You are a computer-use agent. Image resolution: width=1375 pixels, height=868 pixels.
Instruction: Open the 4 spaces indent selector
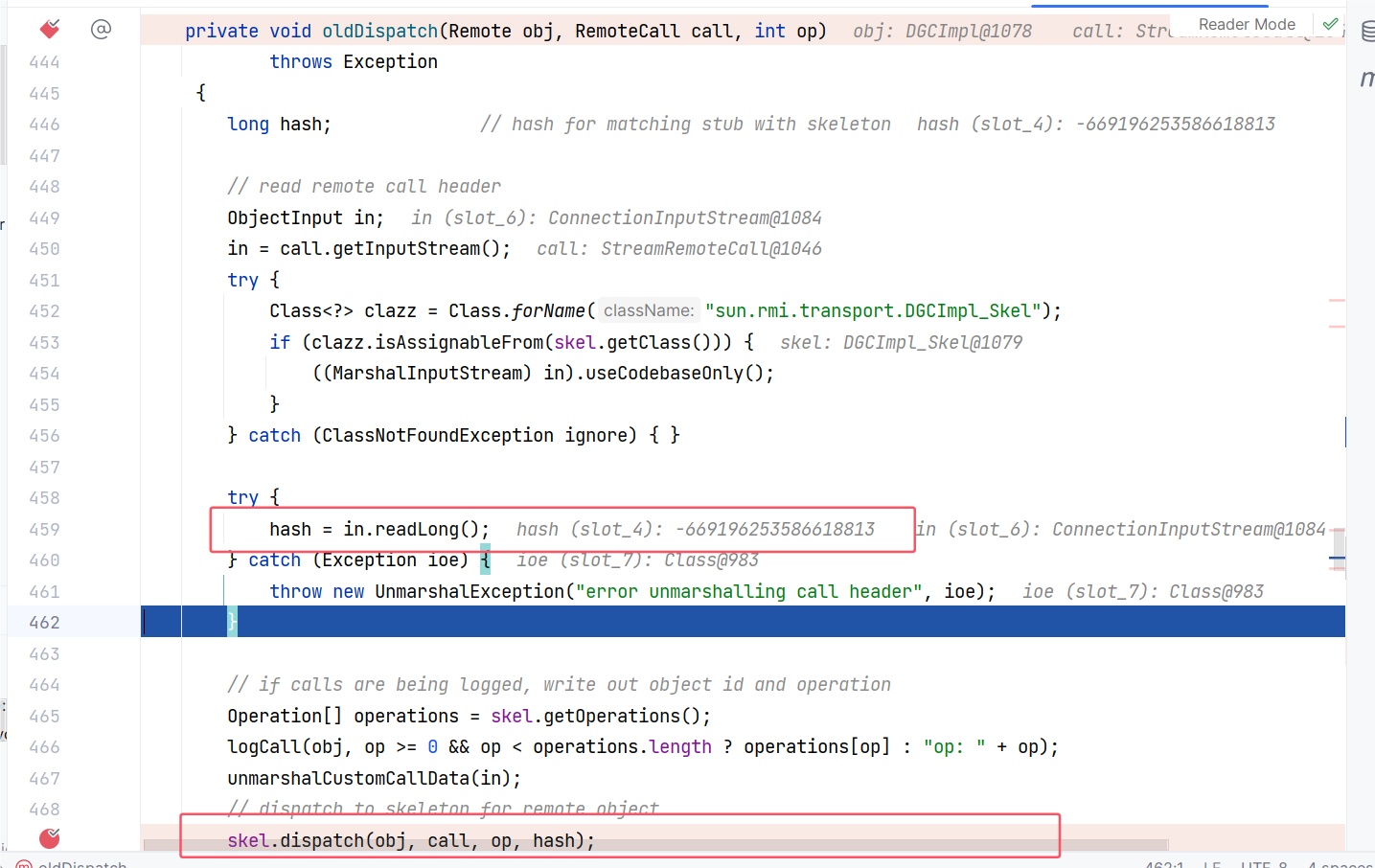pyautogui.click(x=1340, y=864)
